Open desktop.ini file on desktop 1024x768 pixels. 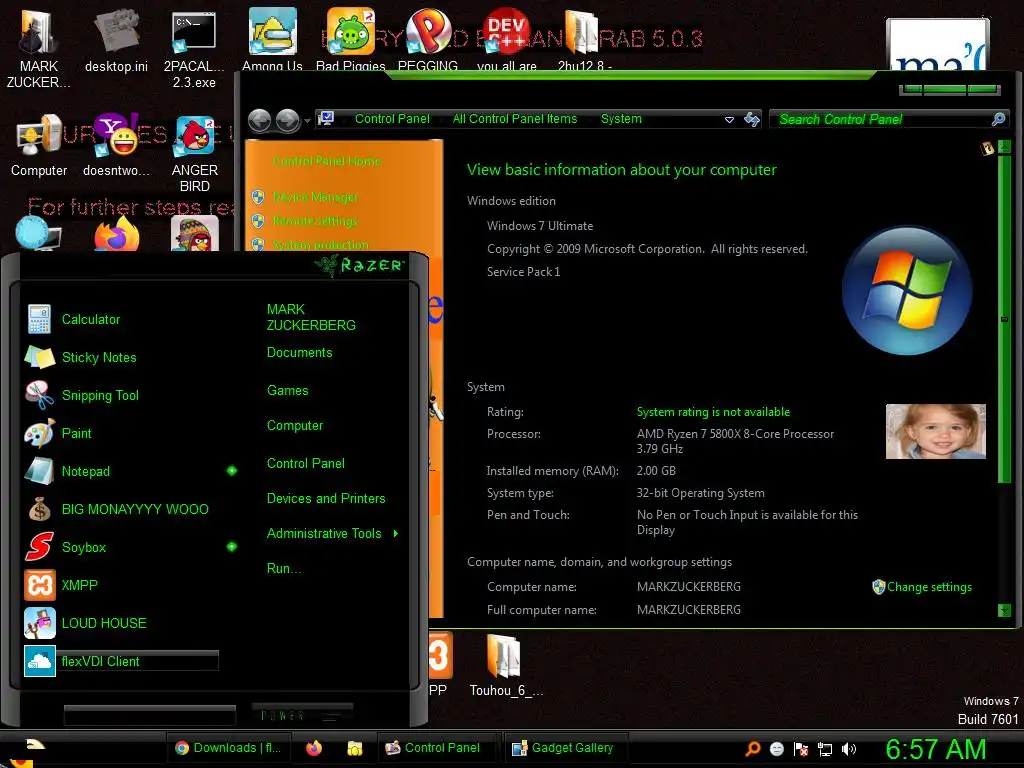116,42
